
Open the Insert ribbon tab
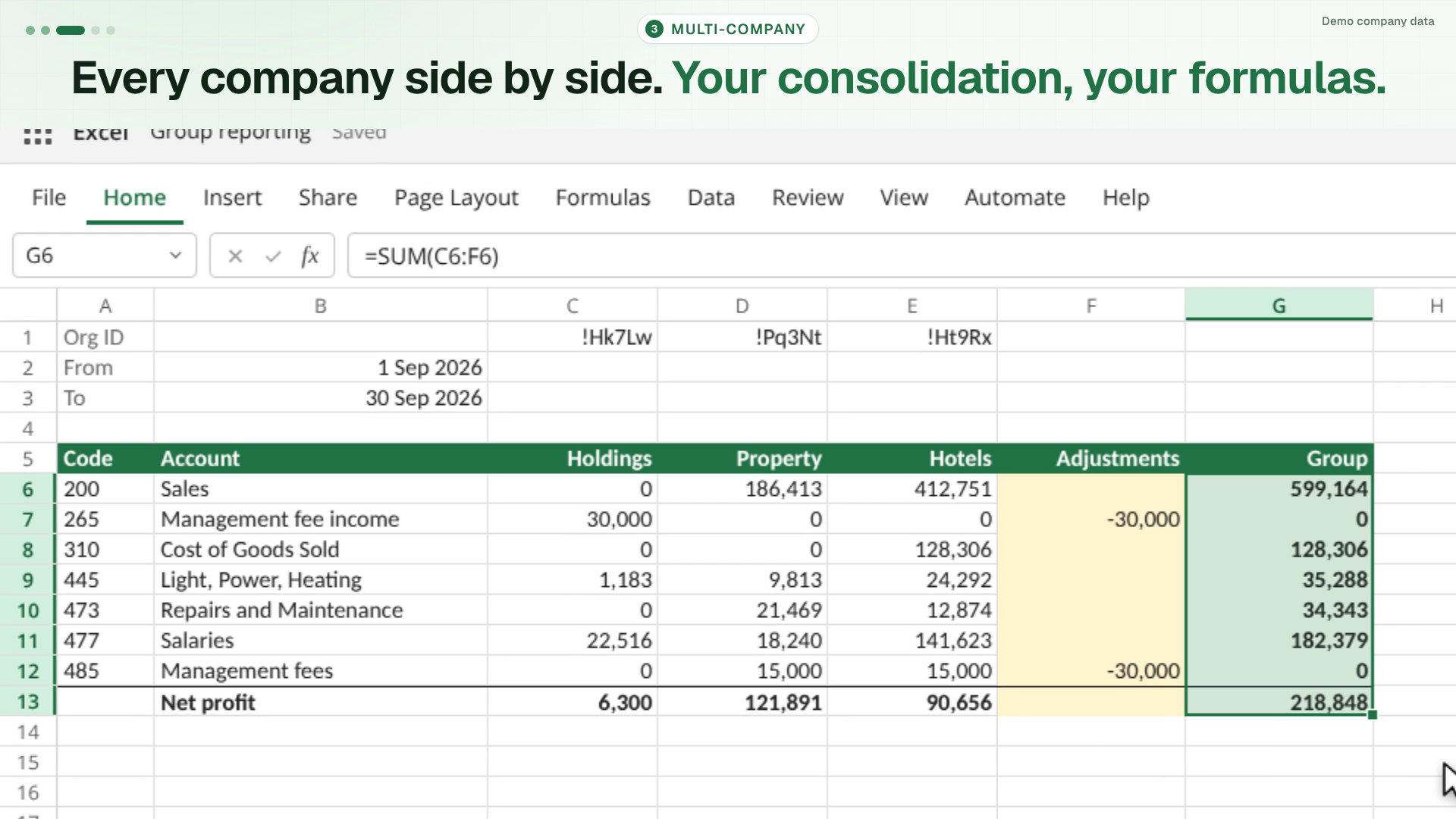[x=232, y=197]
